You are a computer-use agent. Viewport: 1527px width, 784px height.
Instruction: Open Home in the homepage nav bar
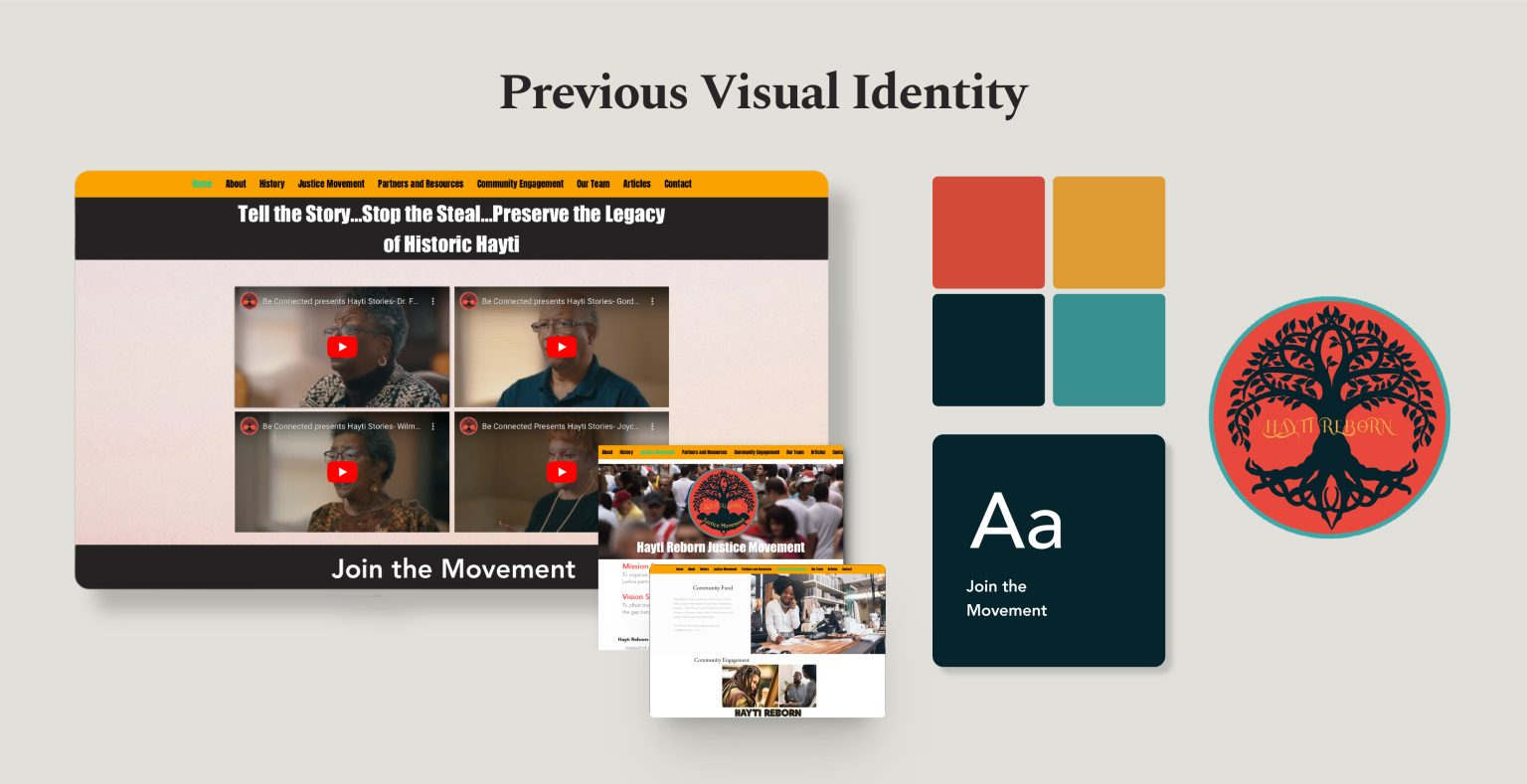tap(202, 184)
